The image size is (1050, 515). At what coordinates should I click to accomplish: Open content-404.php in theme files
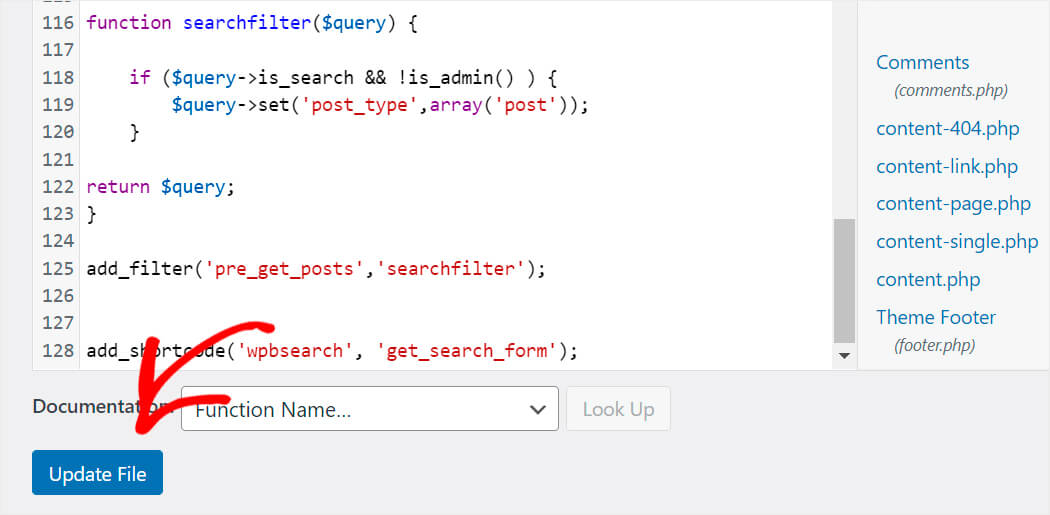point(948,128)
